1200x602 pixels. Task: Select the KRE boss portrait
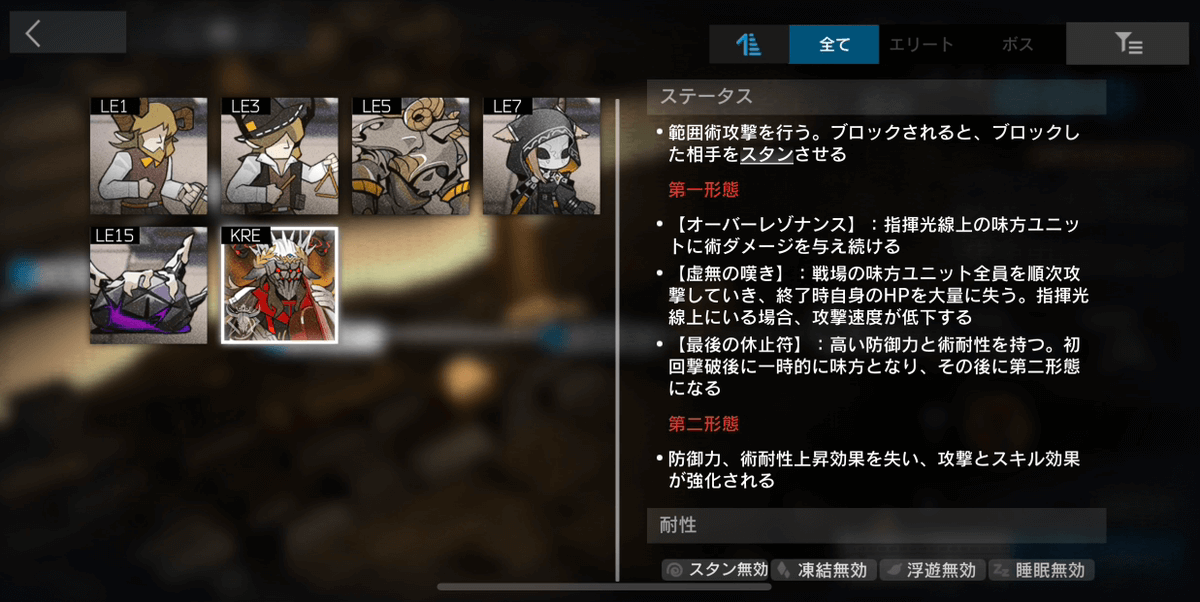[280, 286]
